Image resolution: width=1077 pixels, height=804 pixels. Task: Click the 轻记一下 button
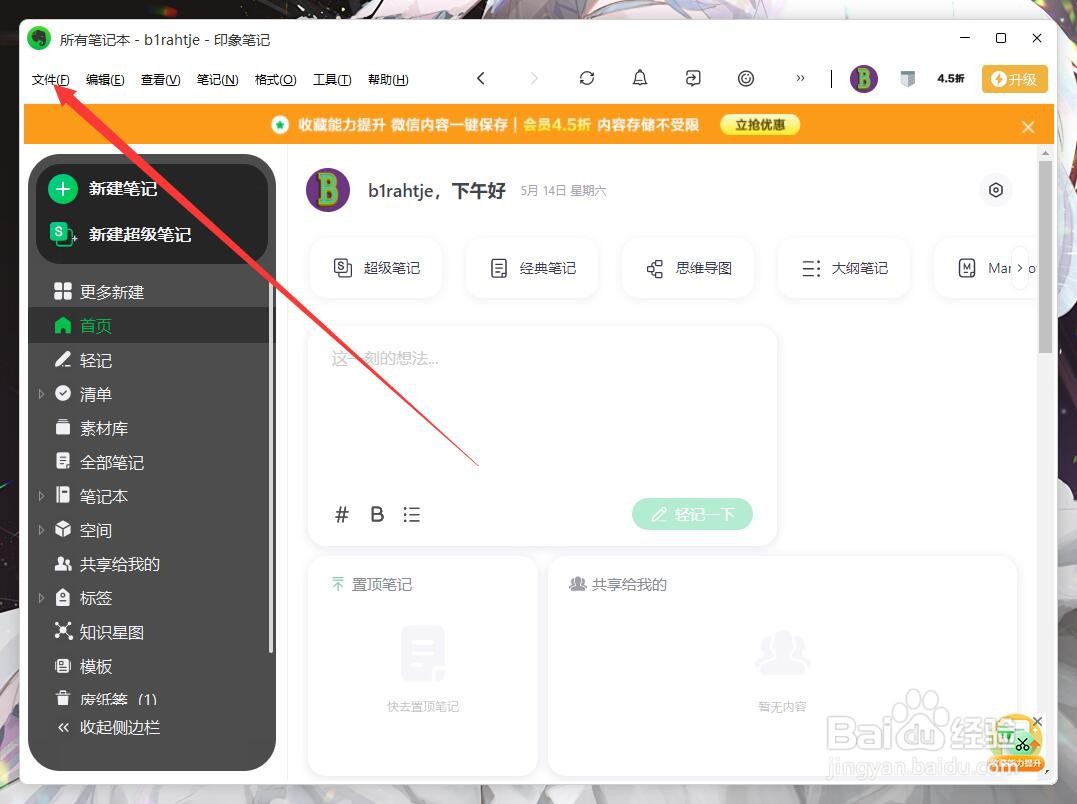[x=692, y=514]
